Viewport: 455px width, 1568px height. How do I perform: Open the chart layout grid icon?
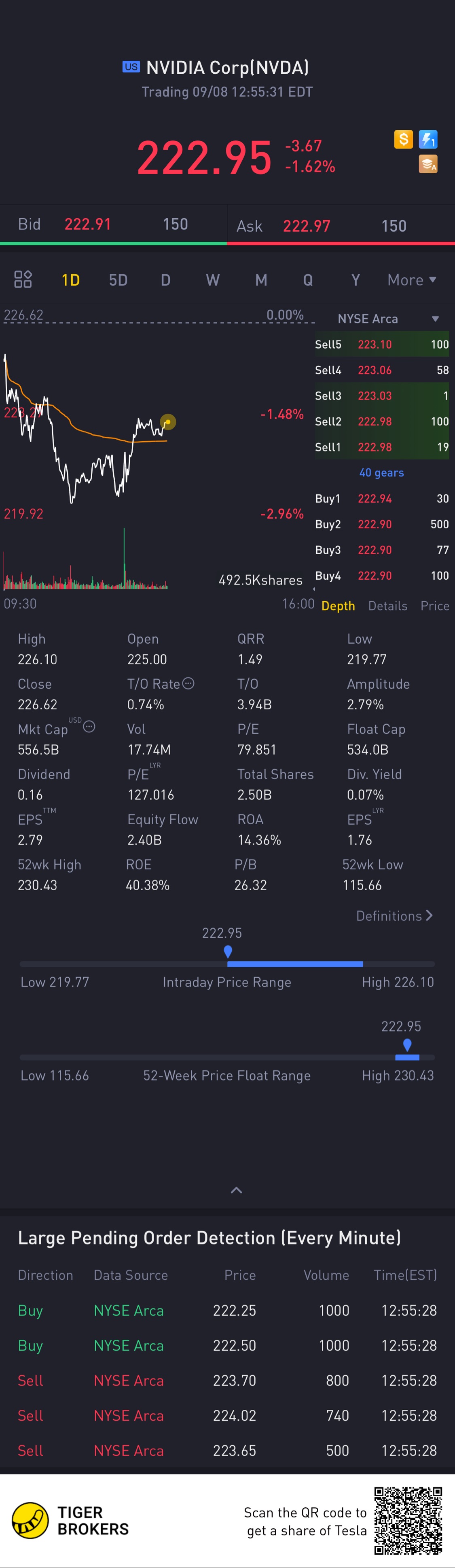[x=23, y=279]
